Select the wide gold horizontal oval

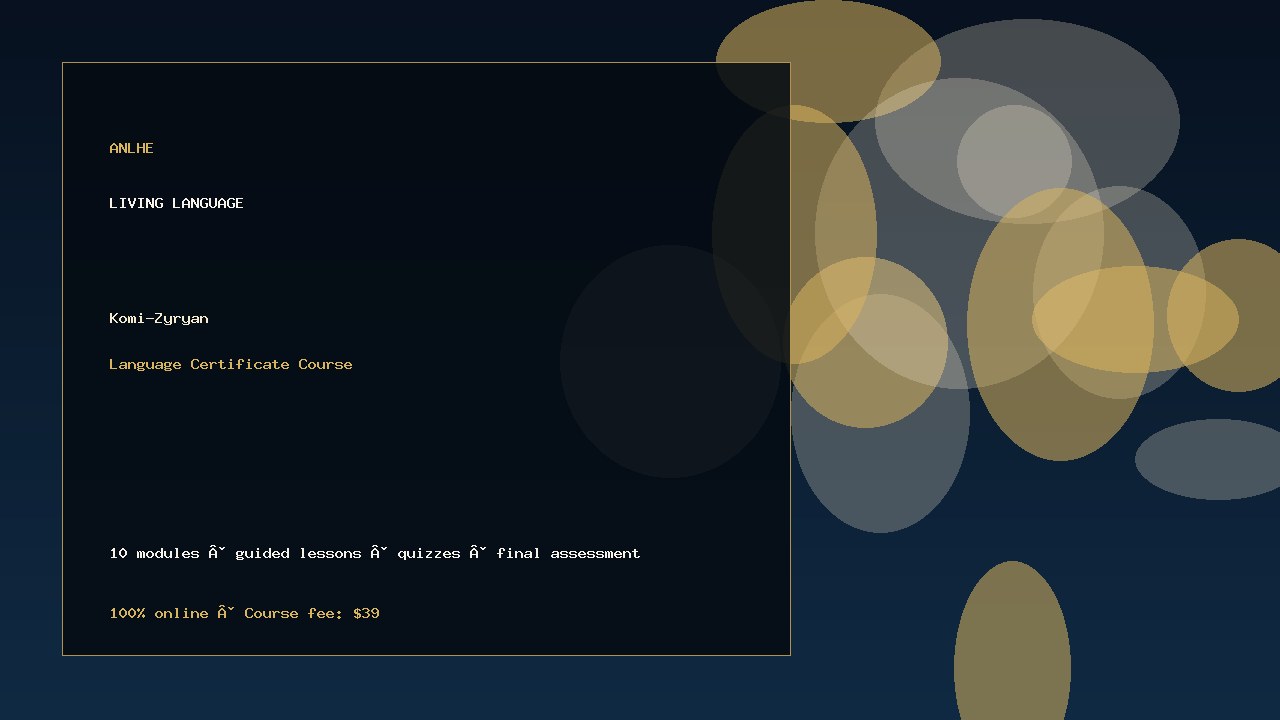click(1135, 319)
